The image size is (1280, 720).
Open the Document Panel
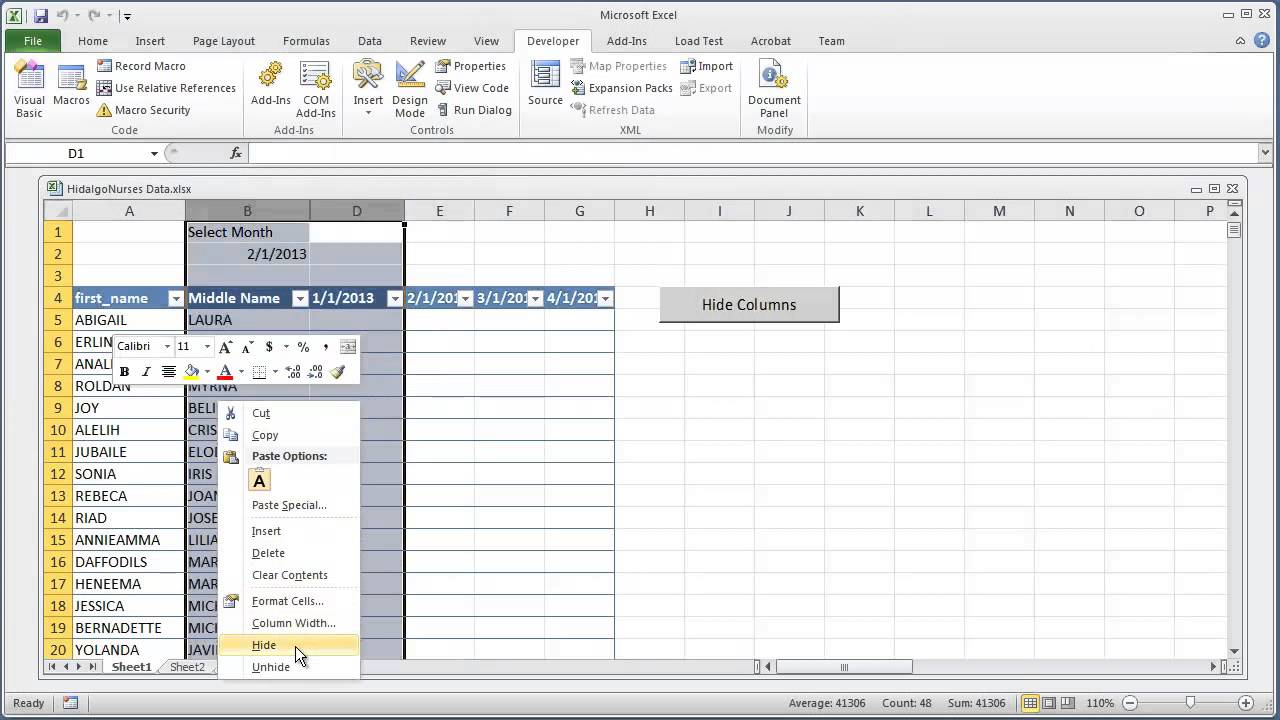[774, 90]
